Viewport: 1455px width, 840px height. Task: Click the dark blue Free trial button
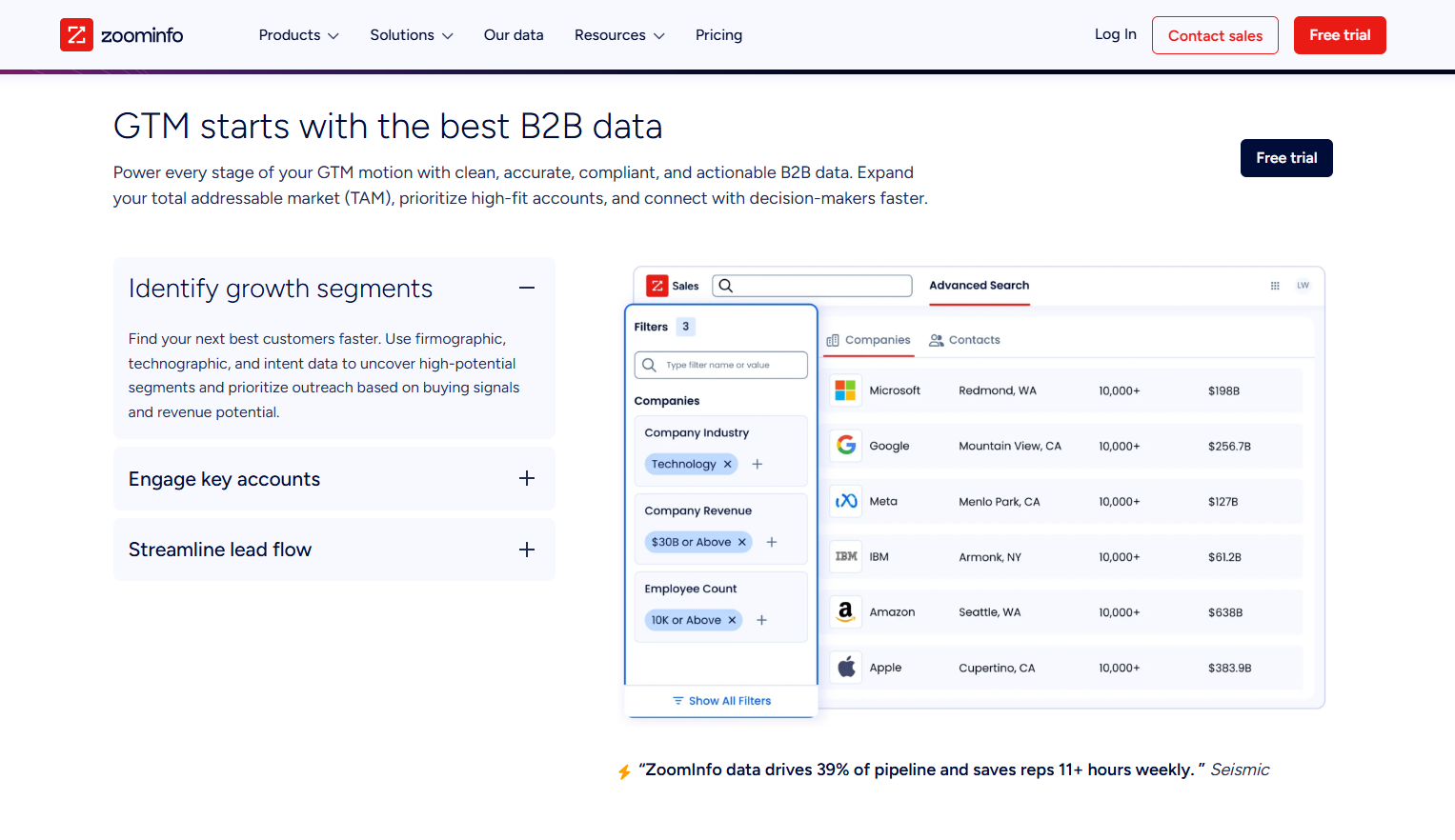[1286, 158]
